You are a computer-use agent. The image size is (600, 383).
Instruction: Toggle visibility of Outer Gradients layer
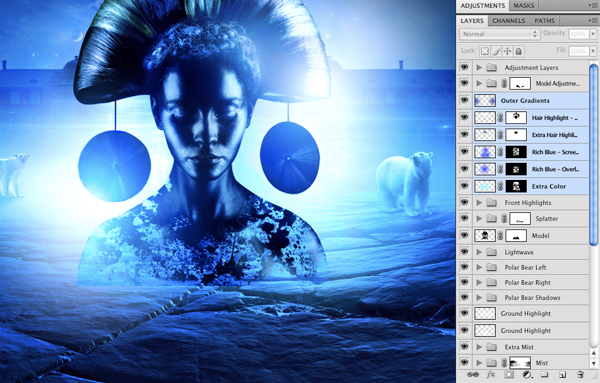(464, 100)
